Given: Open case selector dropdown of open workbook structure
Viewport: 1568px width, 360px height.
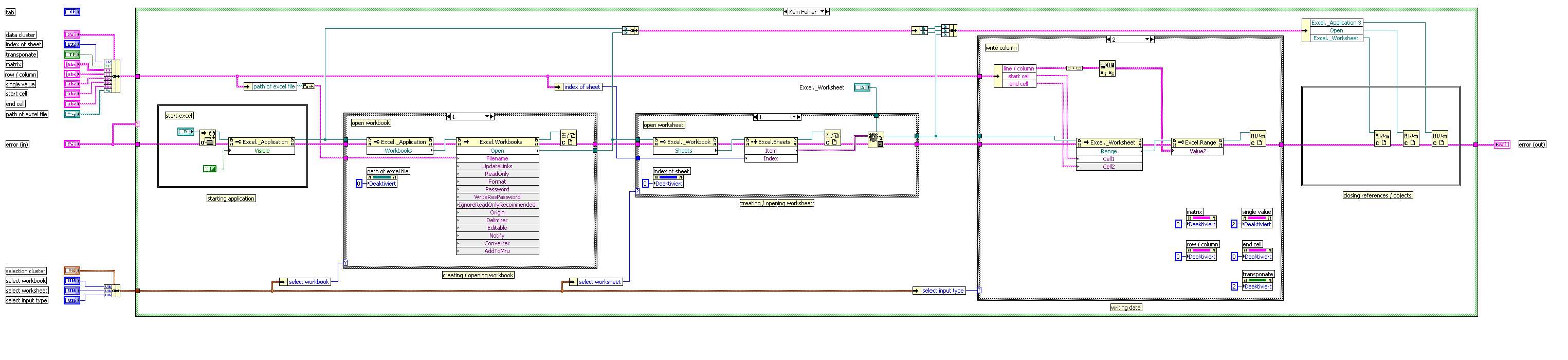Looking at the screenshot, I should point(487,116).
